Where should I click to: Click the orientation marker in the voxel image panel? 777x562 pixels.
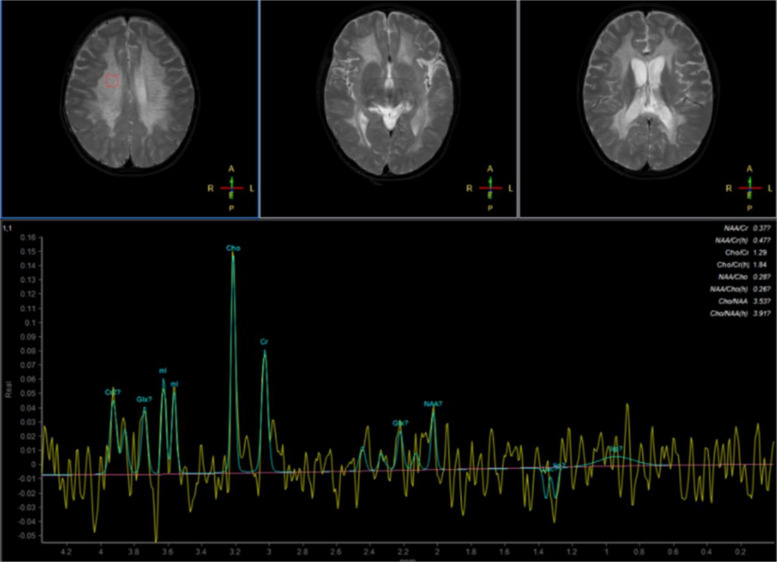pos(231,188)
